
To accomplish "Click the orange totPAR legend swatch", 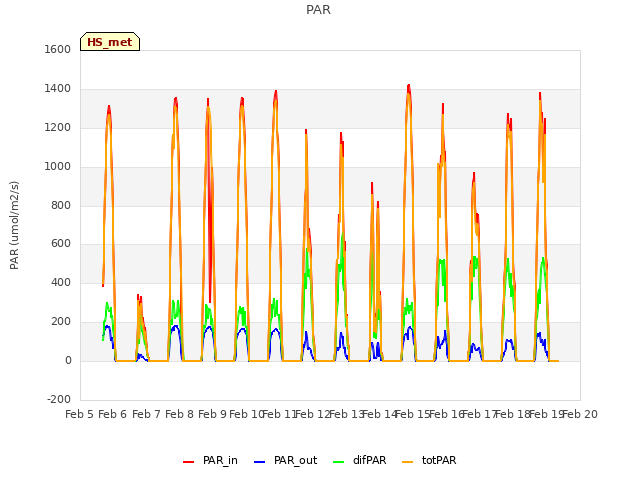I will (408, 462).
